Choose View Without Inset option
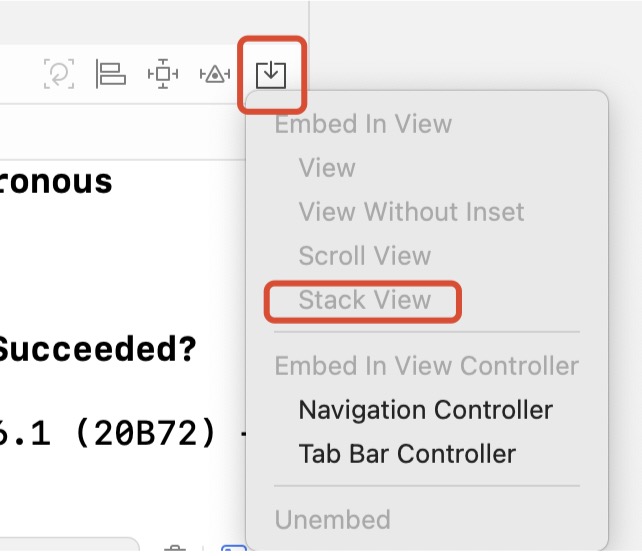 [x=411, y=212]
